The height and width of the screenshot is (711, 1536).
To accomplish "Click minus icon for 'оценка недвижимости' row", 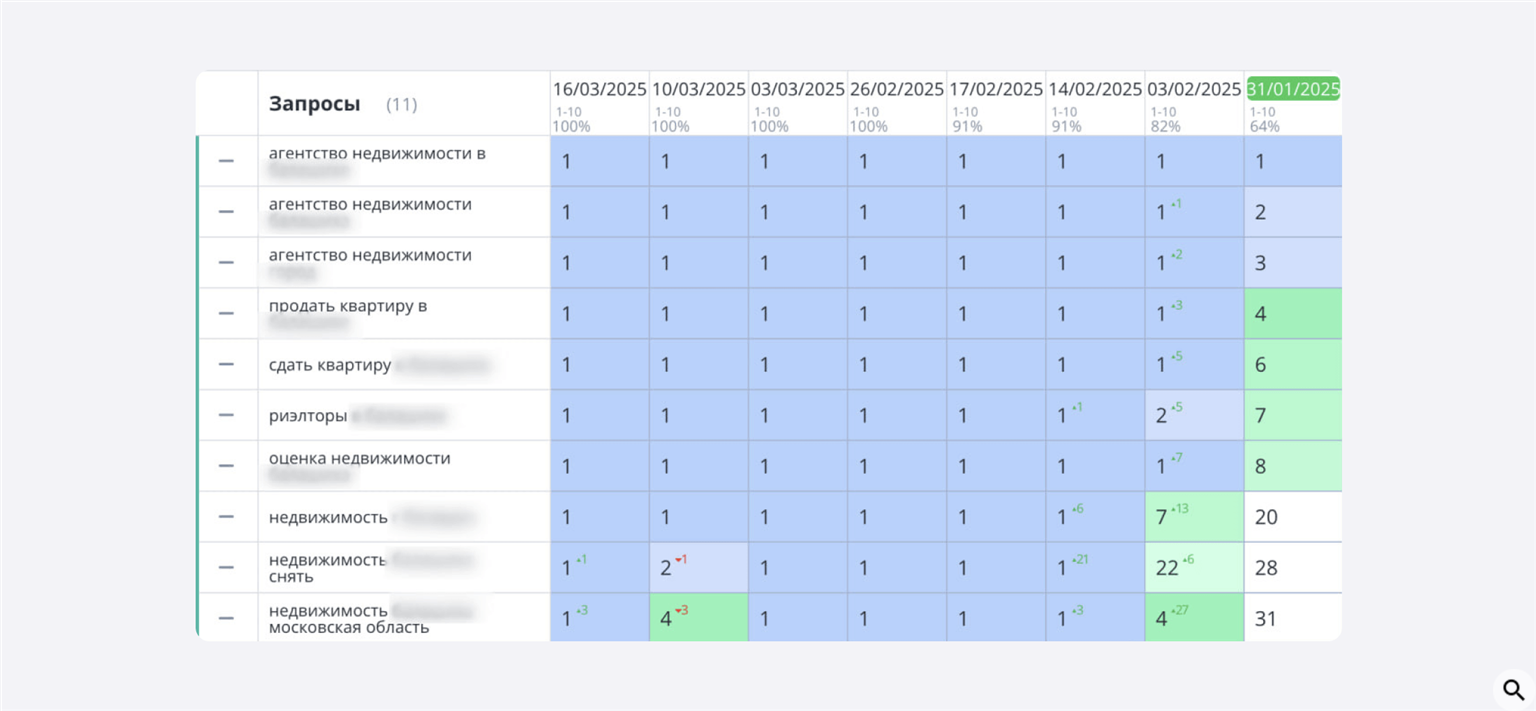I will [226, 466].
